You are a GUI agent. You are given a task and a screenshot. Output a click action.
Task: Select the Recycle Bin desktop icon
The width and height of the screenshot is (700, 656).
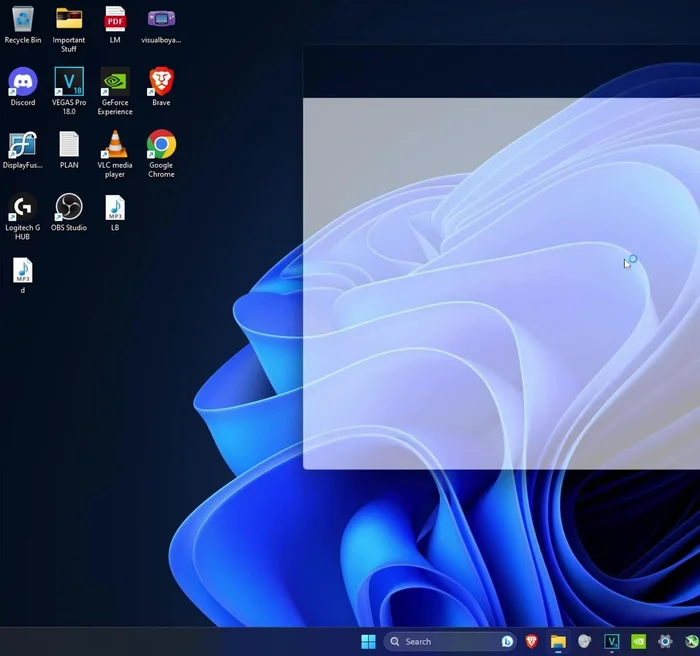coord(22,20)
